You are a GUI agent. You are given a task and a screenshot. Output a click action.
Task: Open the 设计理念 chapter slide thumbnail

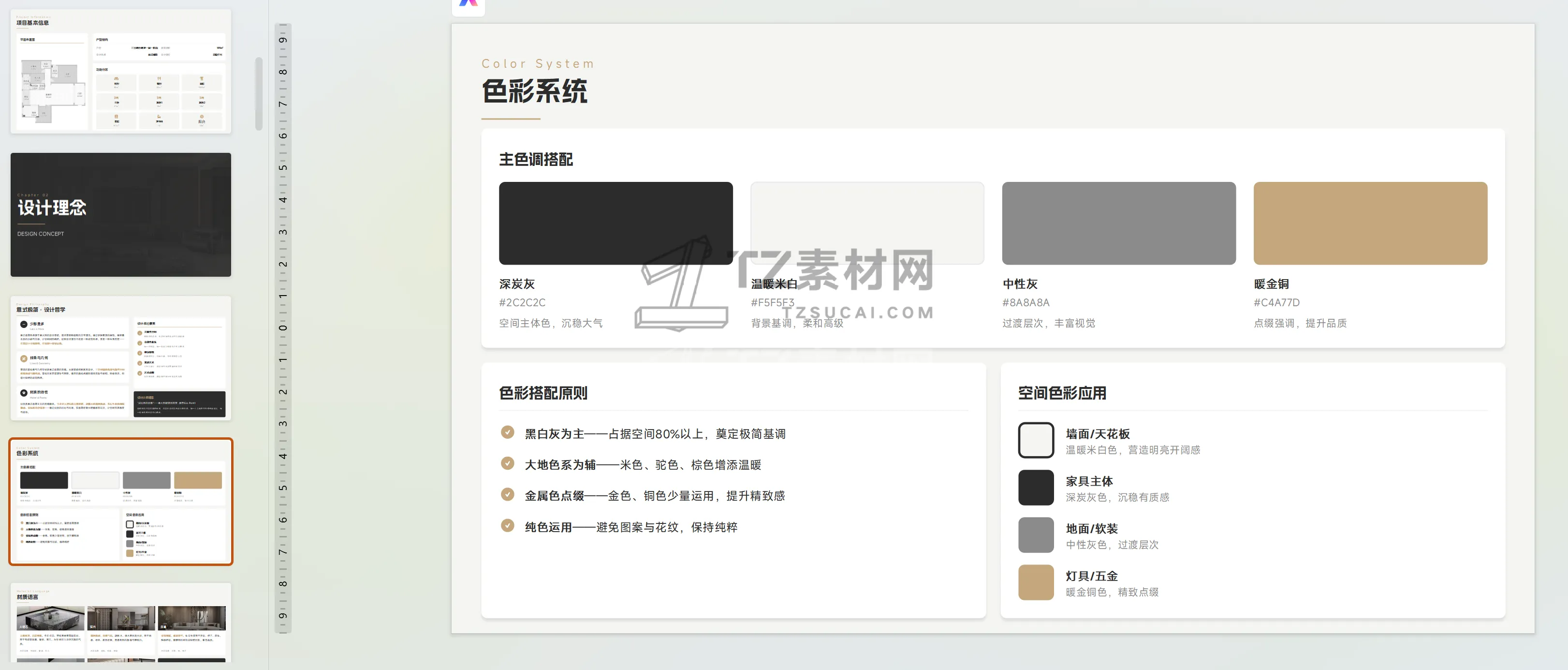point(120,214)
